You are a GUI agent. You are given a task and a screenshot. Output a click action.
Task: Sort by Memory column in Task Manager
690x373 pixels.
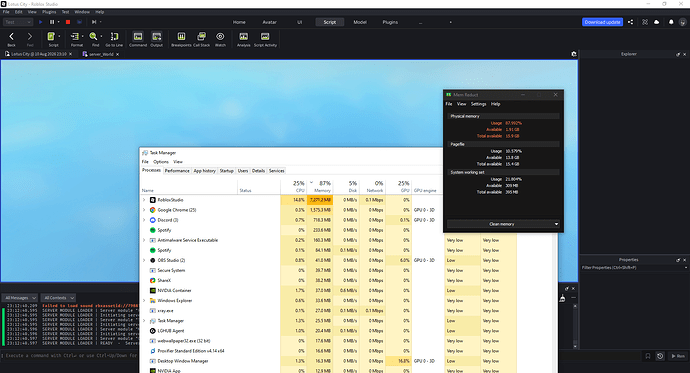point(319,186)
